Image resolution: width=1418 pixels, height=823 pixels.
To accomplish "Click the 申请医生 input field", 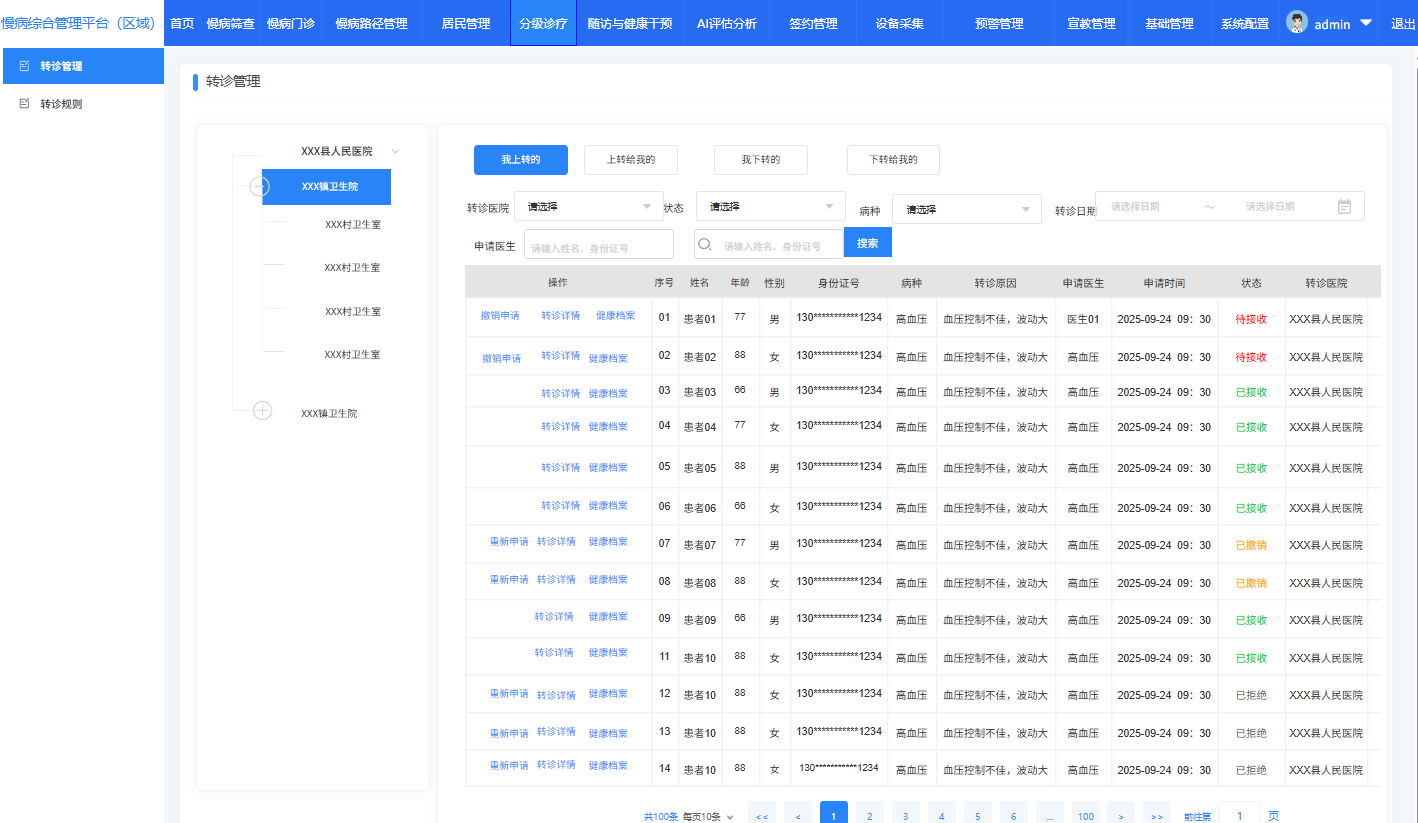I will tap(598, 246).
